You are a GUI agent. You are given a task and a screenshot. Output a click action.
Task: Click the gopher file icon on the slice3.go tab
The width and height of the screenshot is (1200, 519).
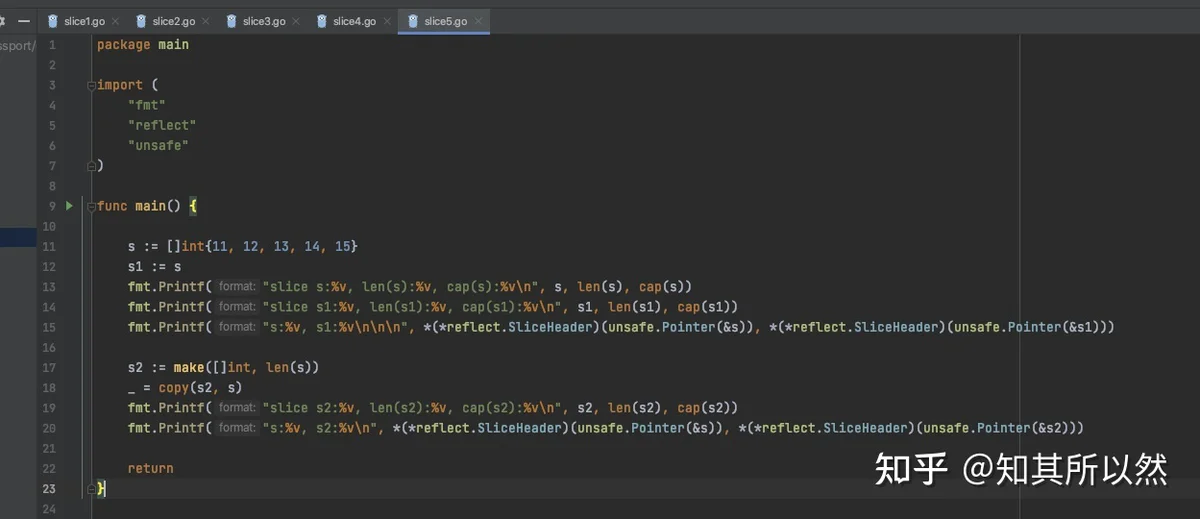pyautogui.click(x=232, y=21)
